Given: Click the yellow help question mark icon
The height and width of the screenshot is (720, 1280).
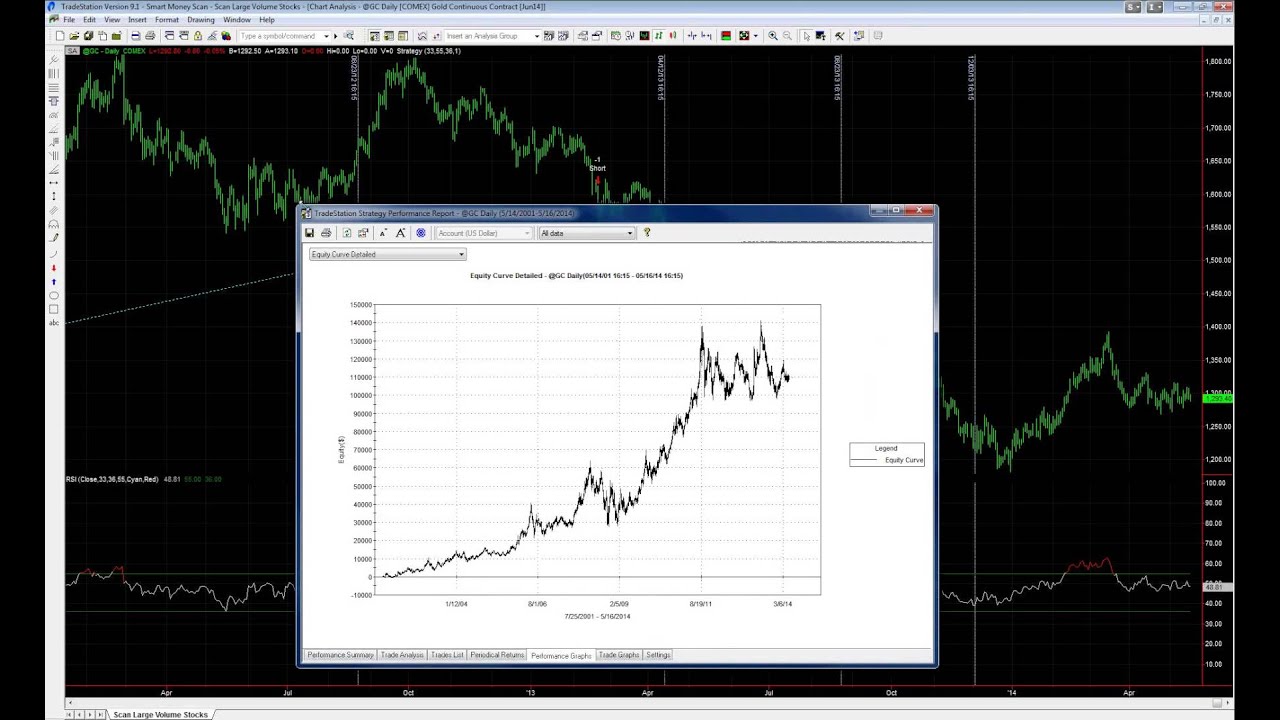Looking at the screenshot, I should [647, 233].
